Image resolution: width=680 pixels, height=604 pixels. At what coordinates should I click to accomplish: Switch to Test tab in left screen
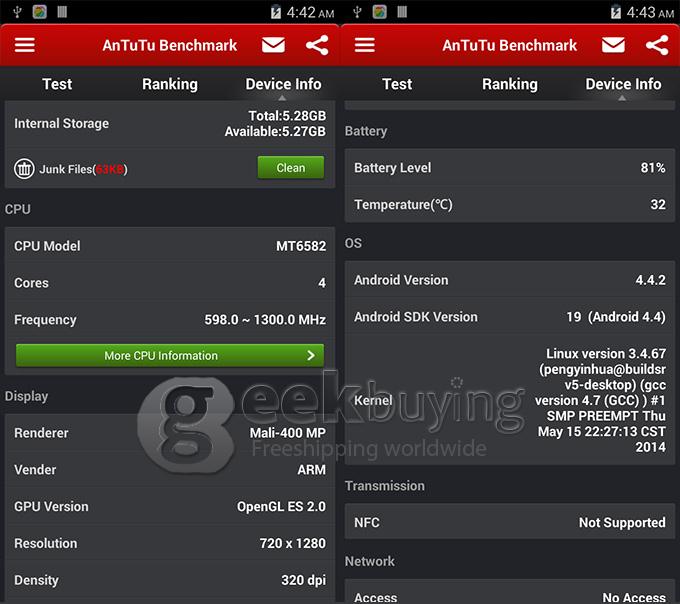click(x=57, y=84)
